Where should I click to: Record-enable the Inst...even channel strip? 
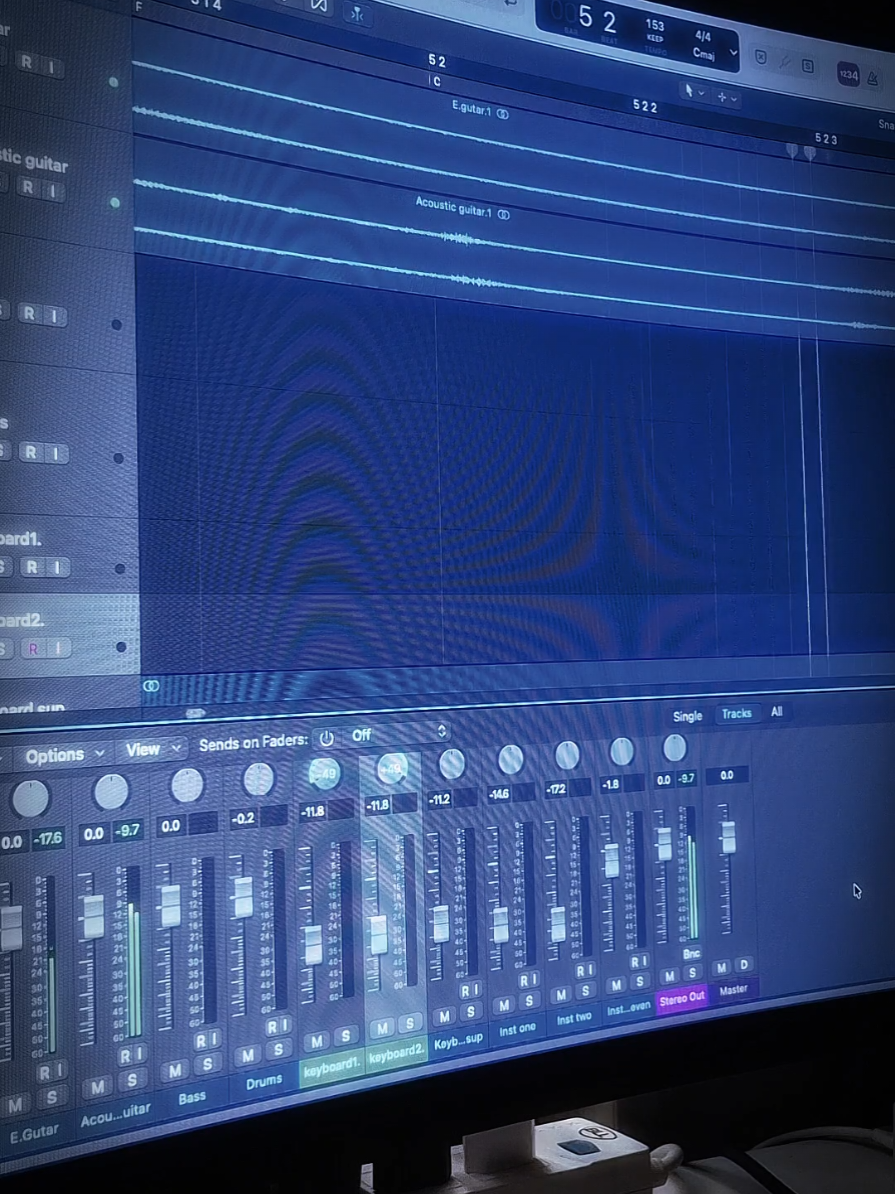(634, 962)
